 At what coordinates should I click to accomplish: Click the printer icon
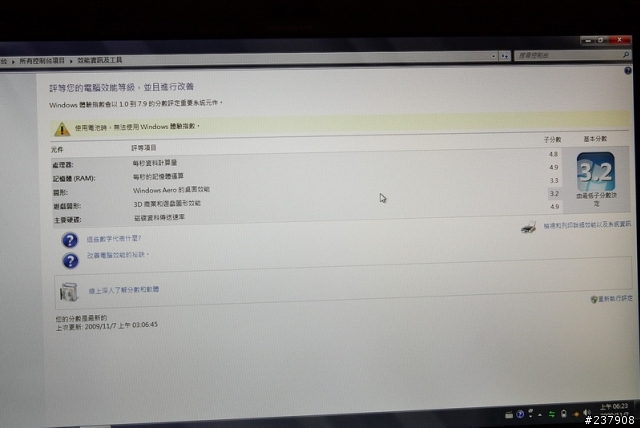pos(529,227)
